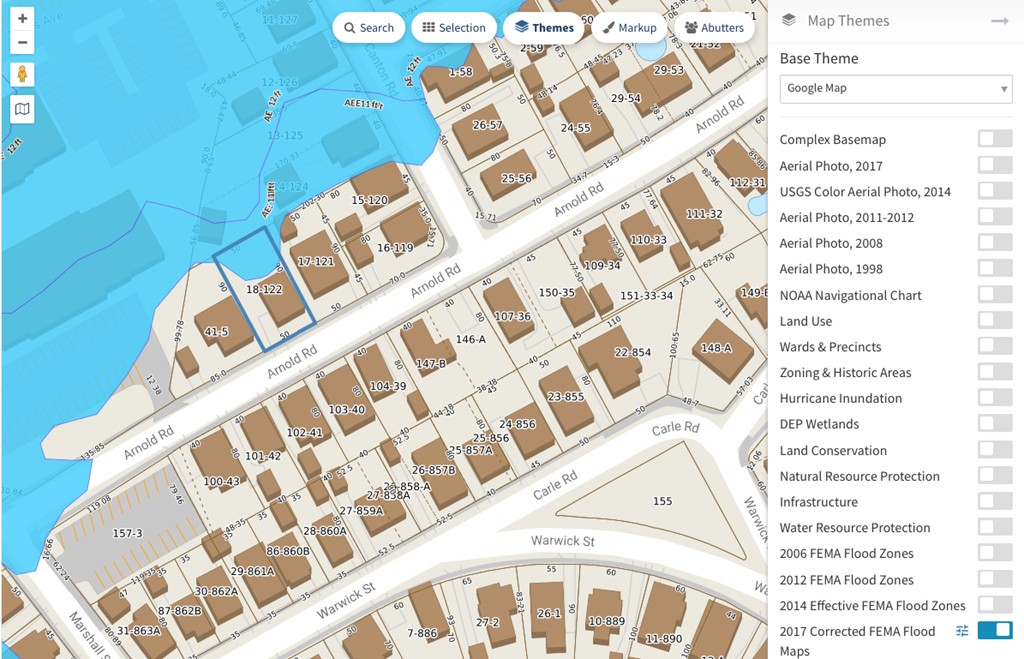The image size is (1024, 659).
Task: Zoom out of the map
Action: 22,43
